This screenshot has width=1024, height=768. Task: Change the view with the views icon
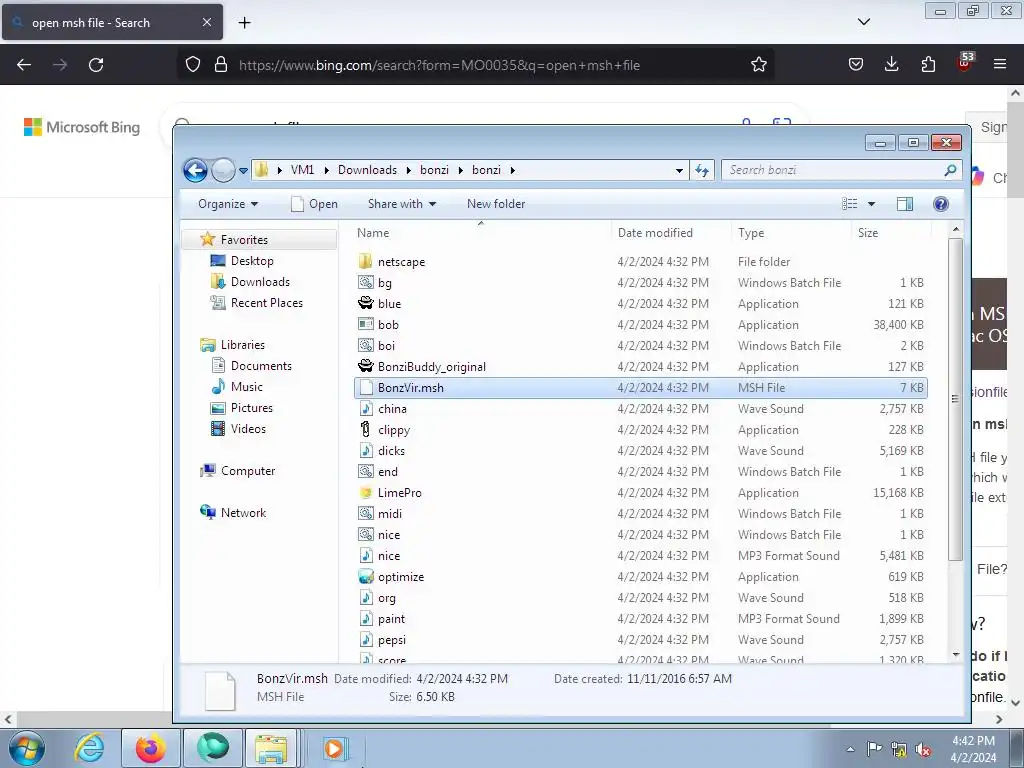[x=850, y=204]
